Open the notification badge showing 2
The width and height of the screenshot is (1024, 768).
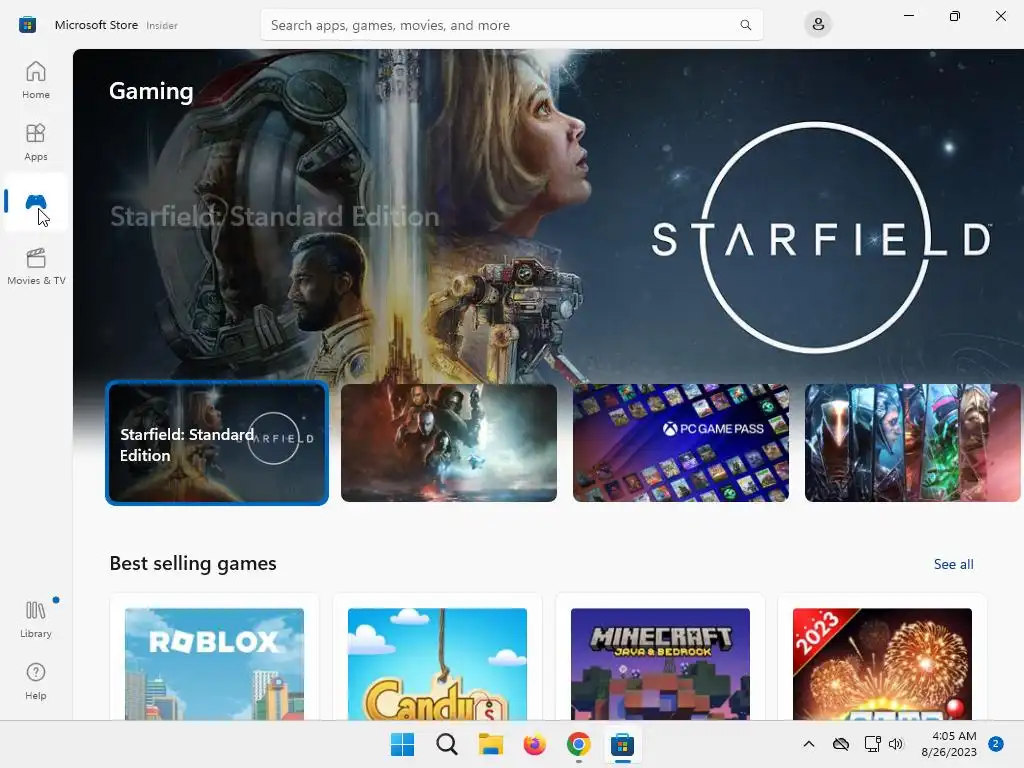pos(996,744)
